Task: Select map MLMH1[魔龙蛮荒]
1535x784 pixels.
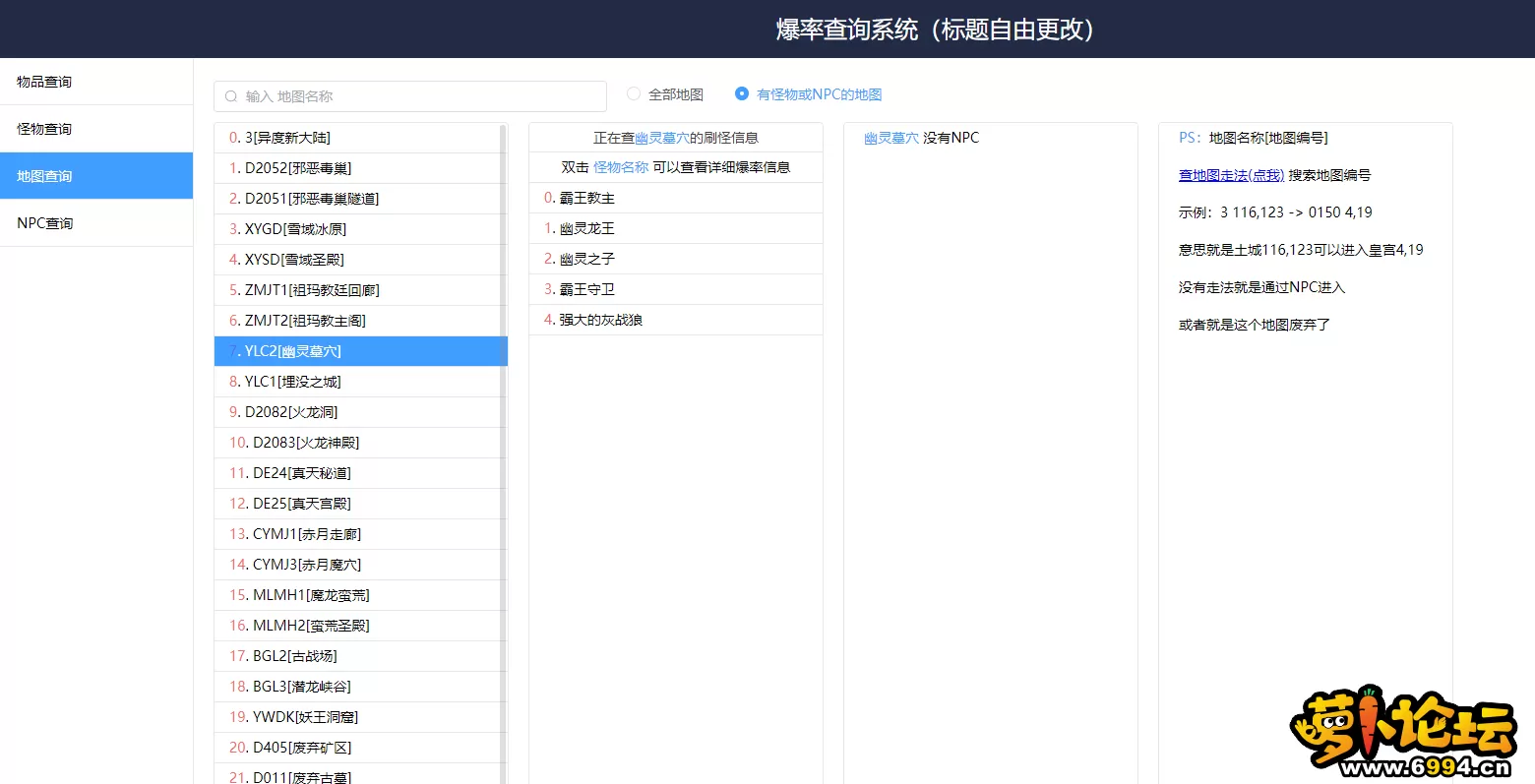Action: click(x=357, y=595)
